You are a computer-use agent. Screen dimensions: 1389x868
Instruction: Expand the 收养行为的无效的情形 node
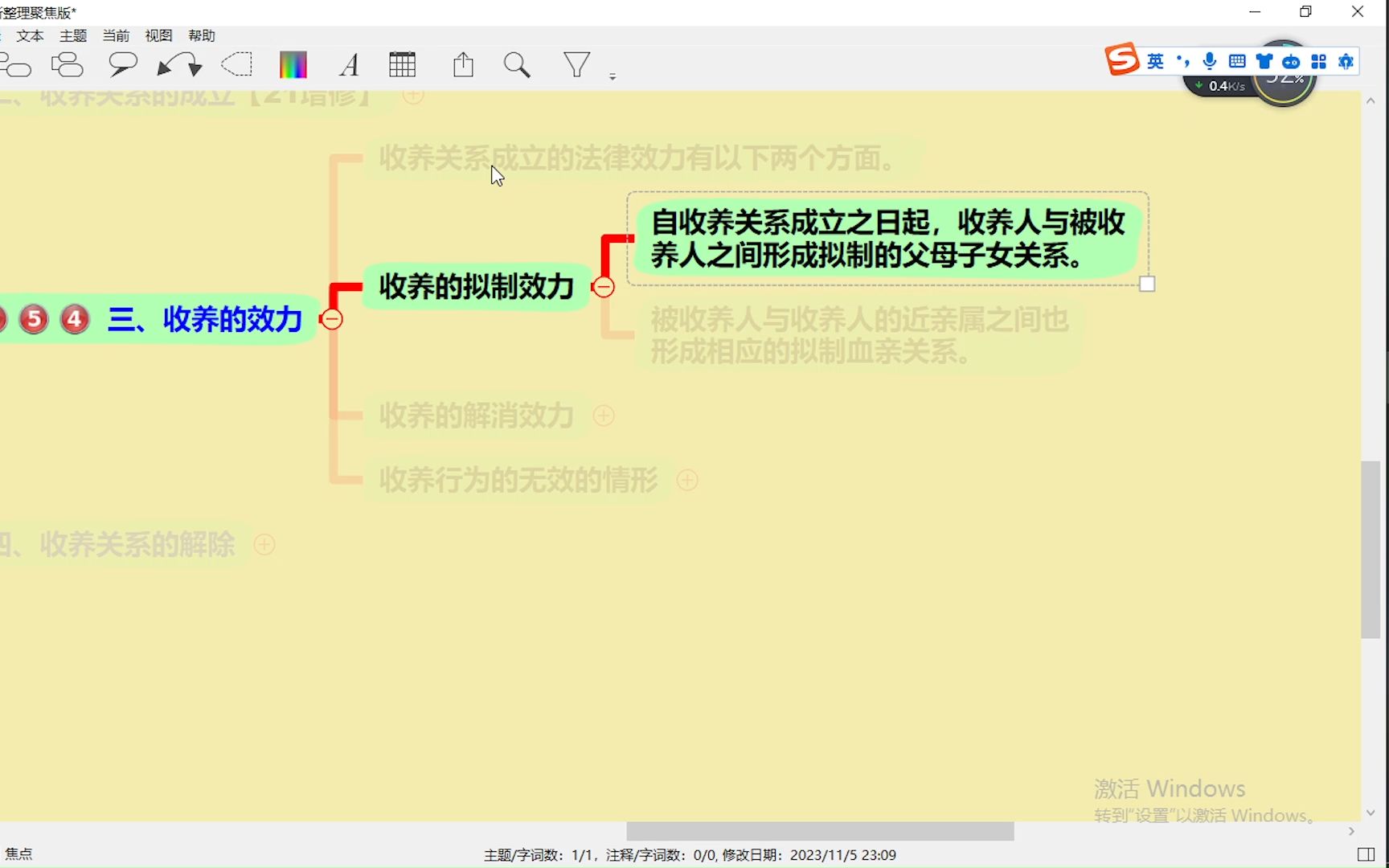(687, 480)
